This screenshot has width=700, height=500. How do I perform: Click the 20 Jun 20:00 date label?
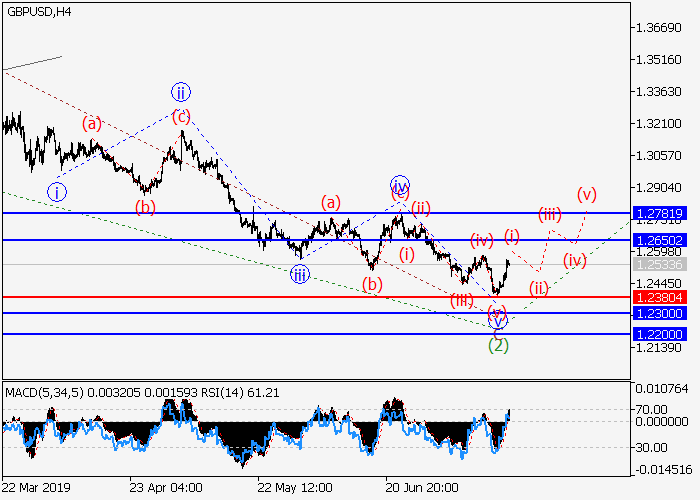point(422,487)
